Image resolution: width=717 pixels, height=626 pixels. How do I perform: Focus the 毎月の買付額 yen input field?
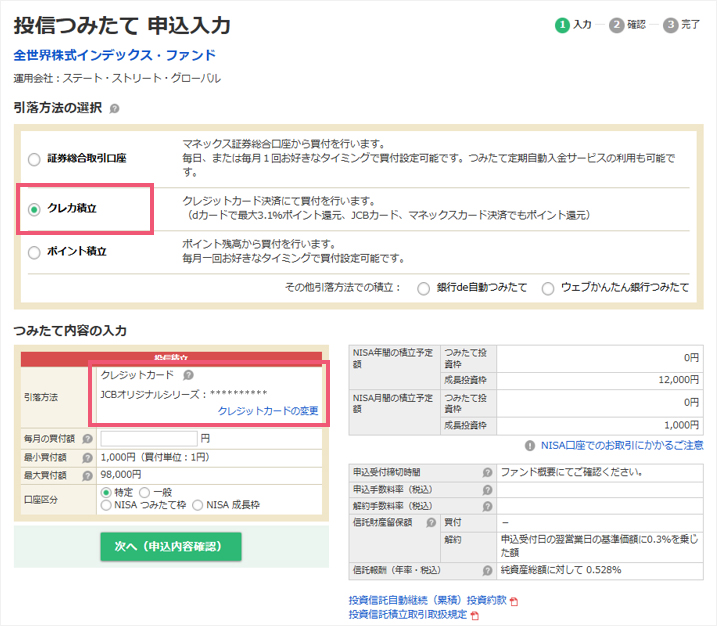pos(149,439)
